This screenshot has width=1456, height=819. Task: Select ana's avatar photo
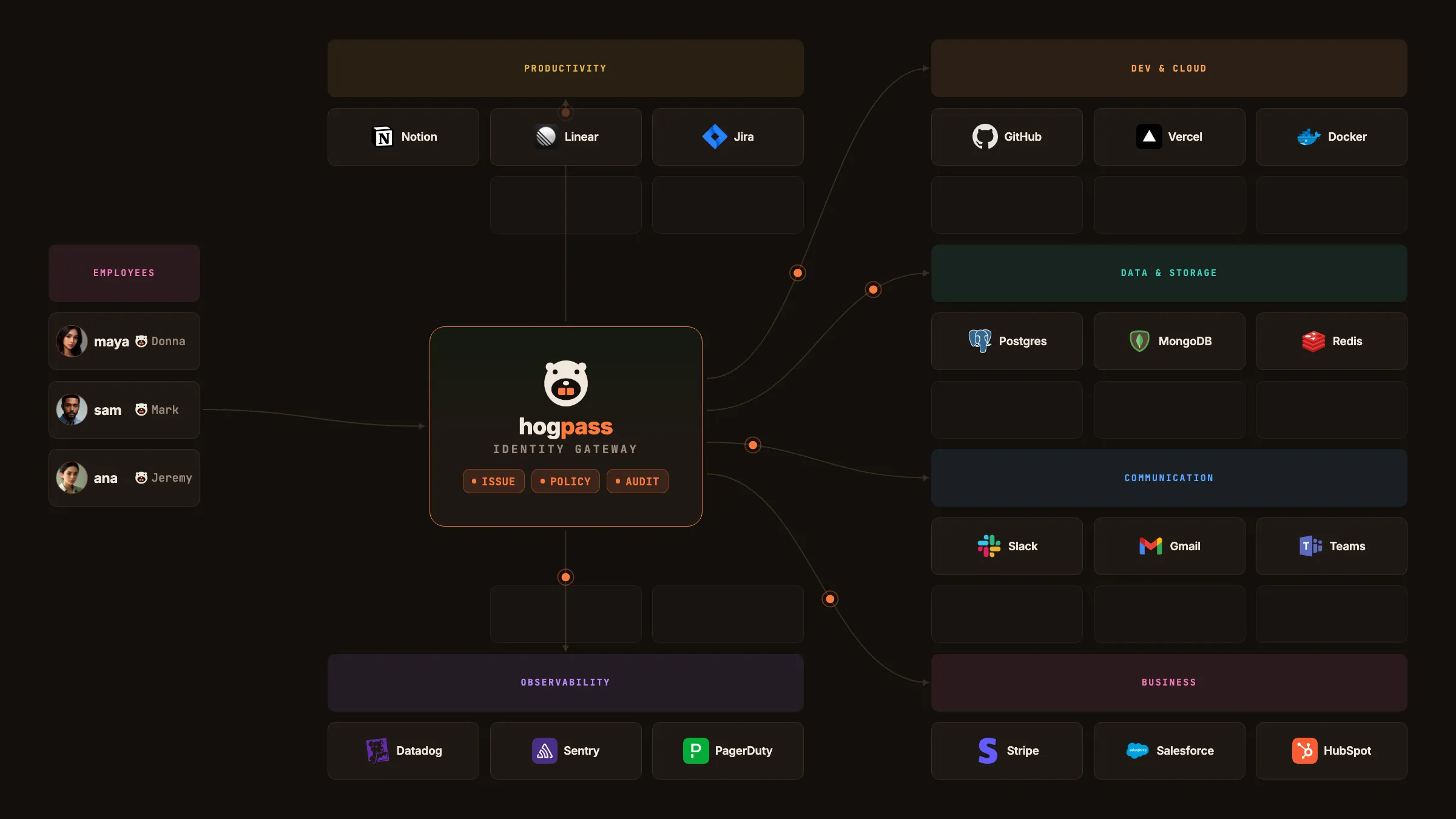[72, 477]
